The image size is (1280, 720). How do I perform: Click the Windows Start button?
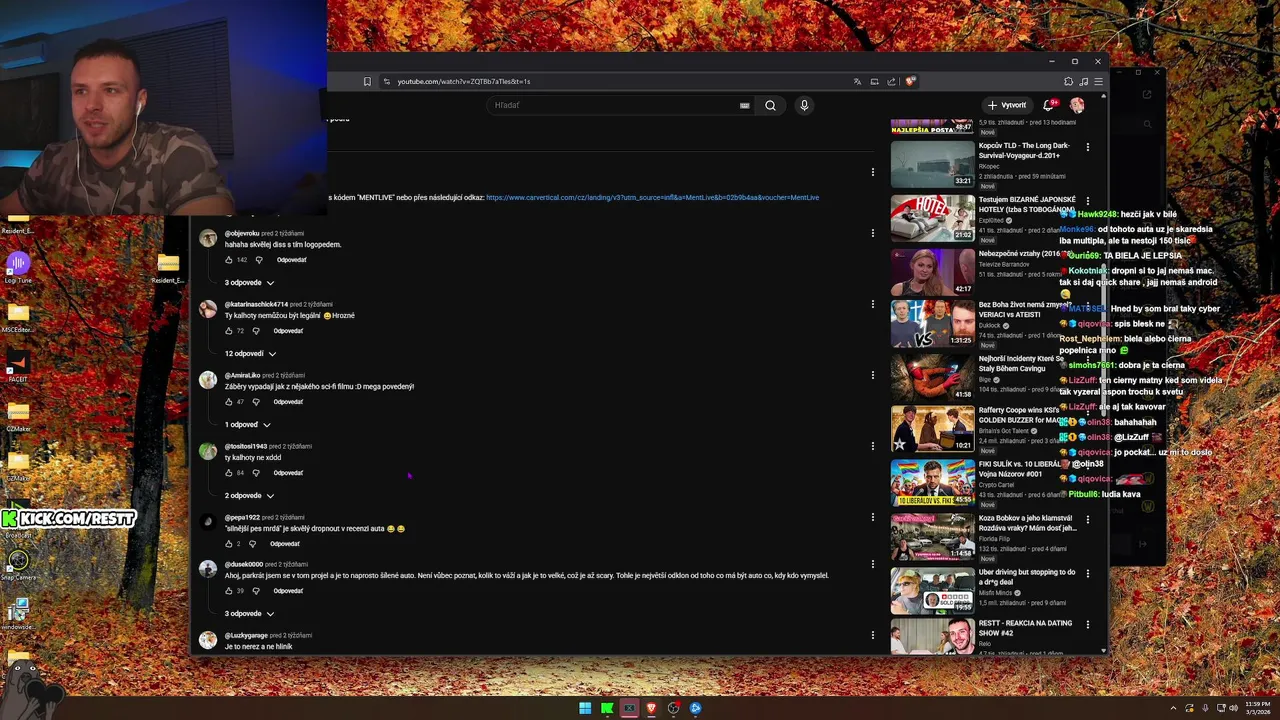585,708
